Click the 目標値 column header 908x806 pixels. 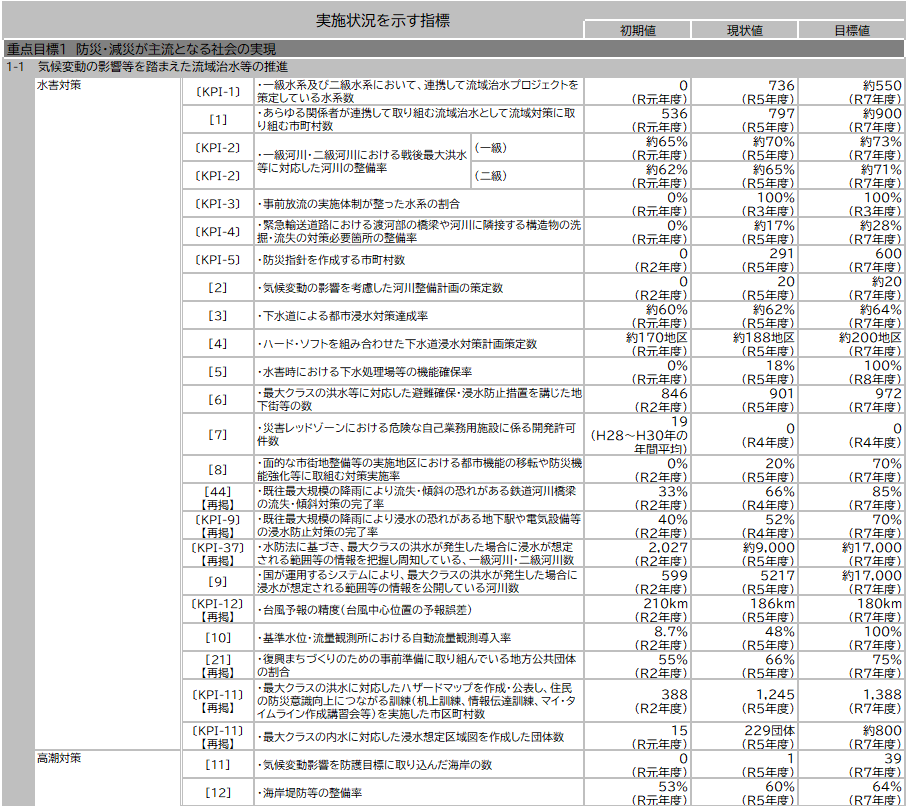[851, 30]
